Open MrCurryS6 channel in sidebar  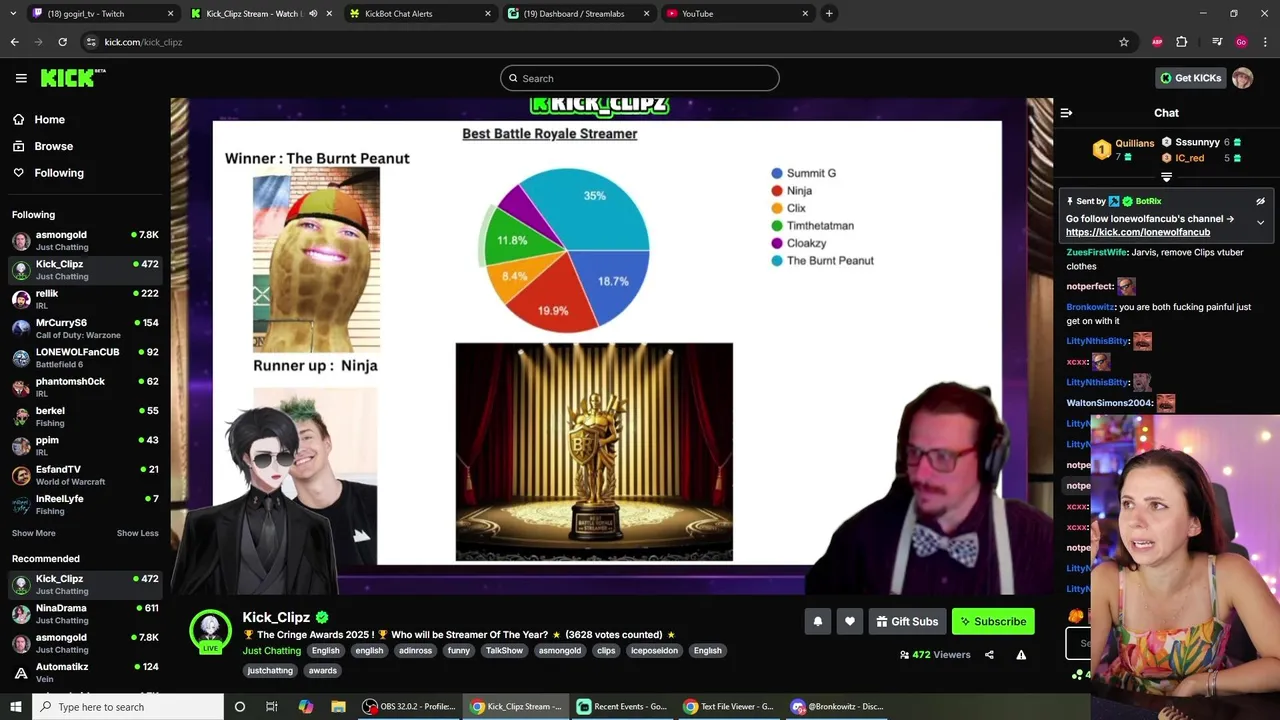tap(85, 328)
